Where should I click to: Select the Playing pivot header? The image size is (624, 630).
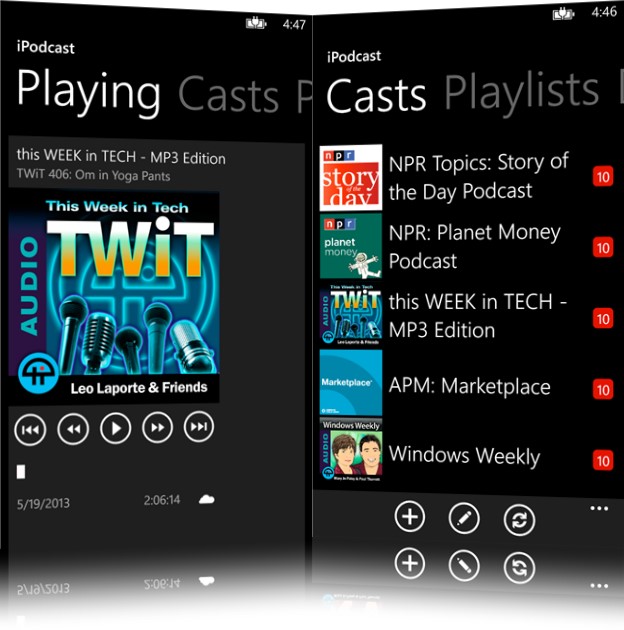(89, 93)
